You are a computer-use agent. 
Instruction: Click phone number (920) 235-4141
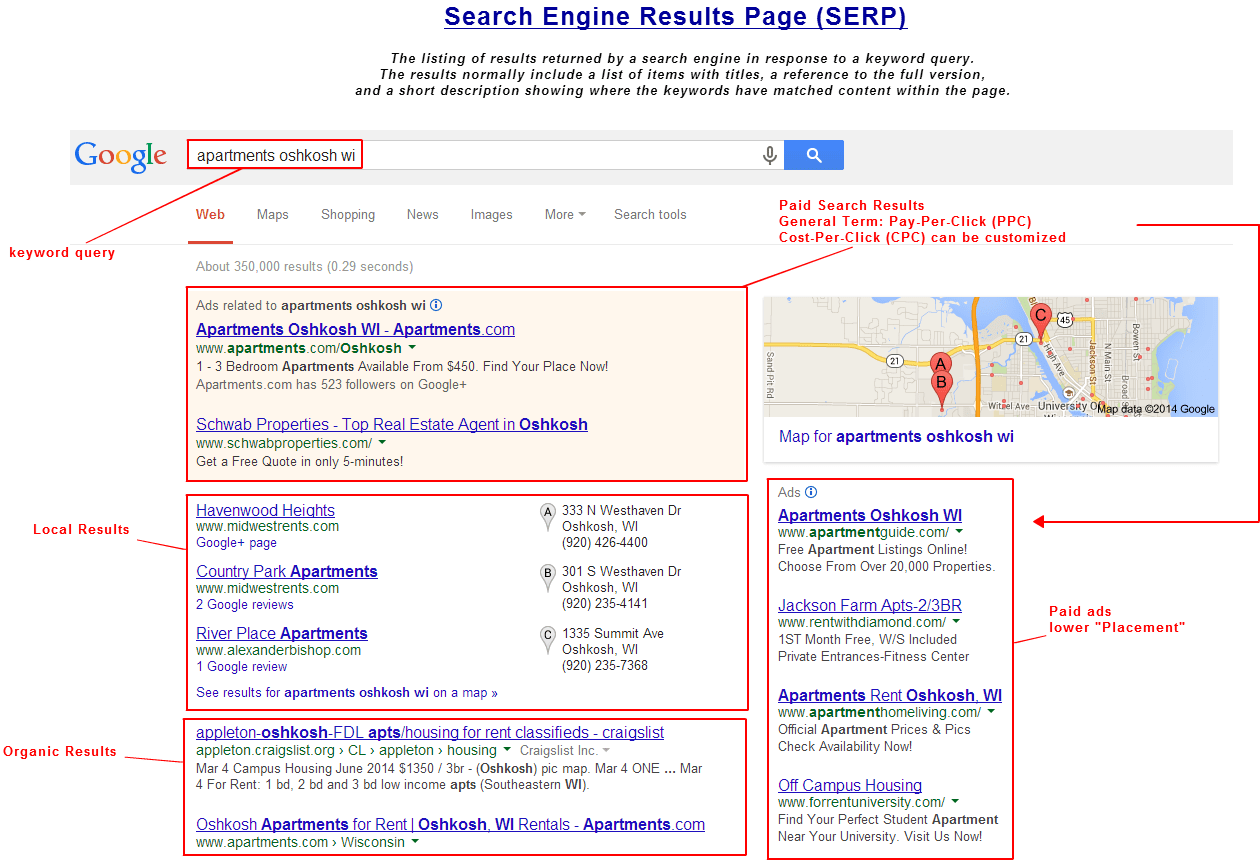[x=605, y=604]
